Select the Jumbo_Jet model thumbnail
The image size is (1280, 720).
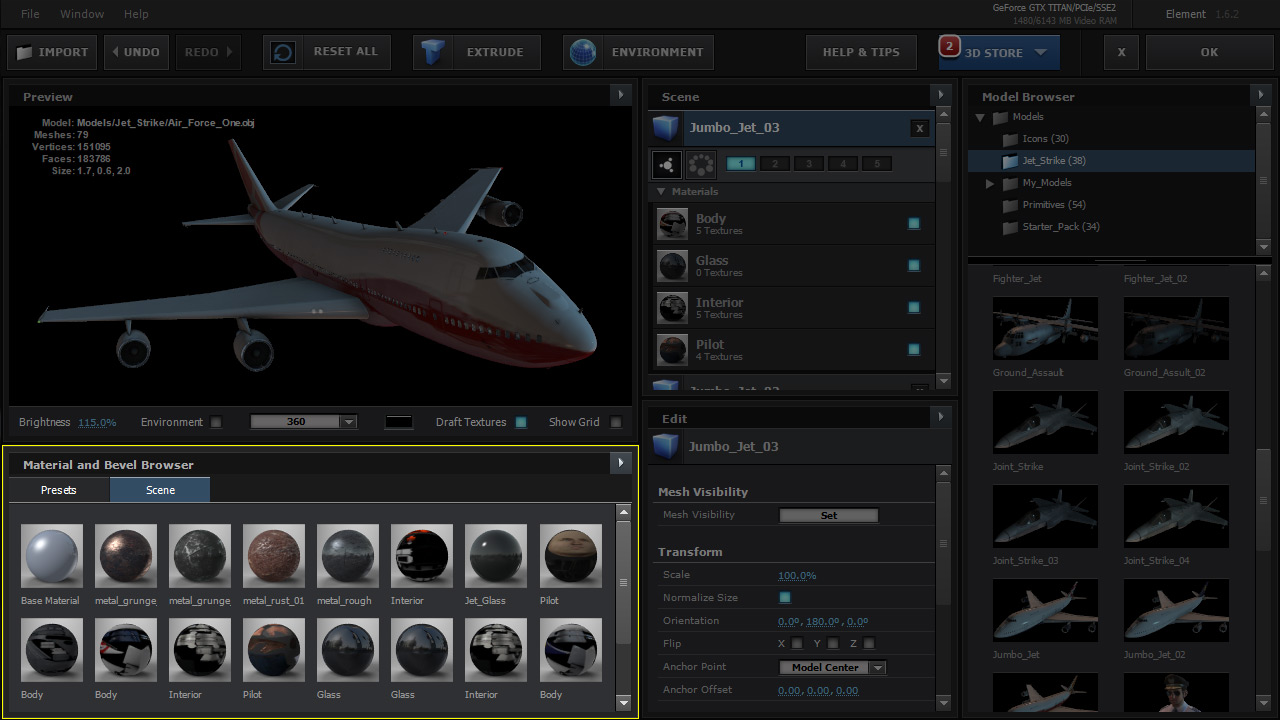coord(1045,610)
